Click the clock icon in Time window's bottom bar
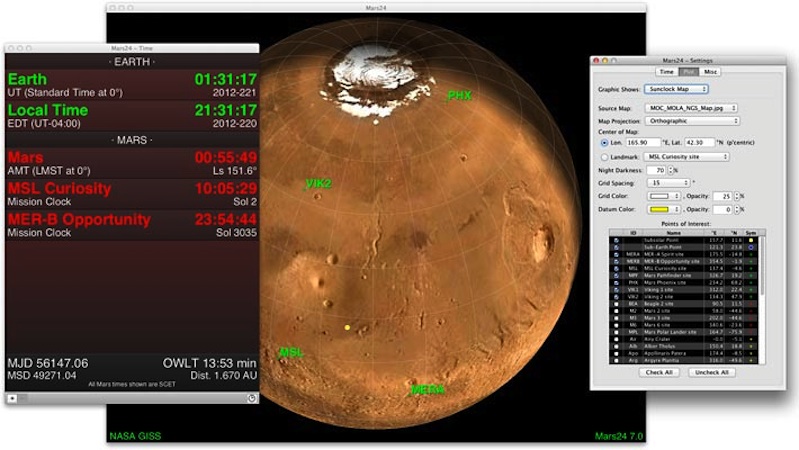Viewport: 799px width, 450px height. [252, 399]
